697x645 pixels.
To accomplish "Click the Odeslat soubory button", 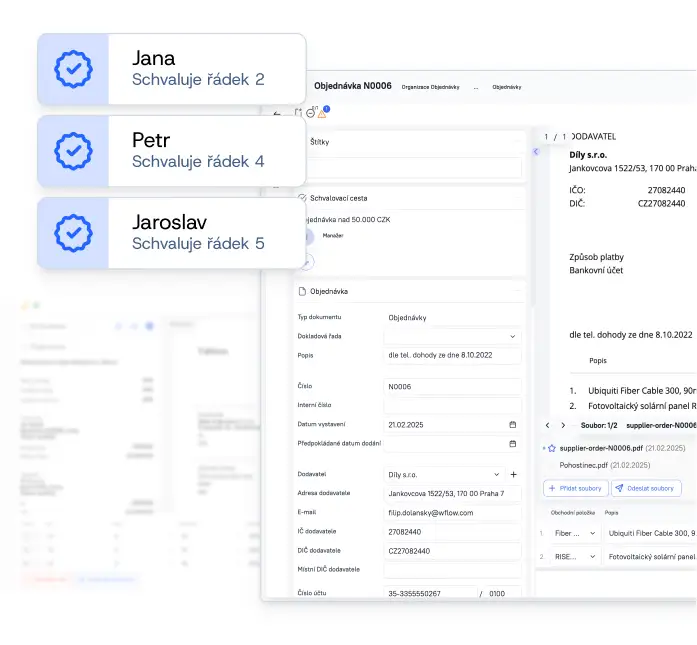I will pyautogui.click(x=646, y=488).
